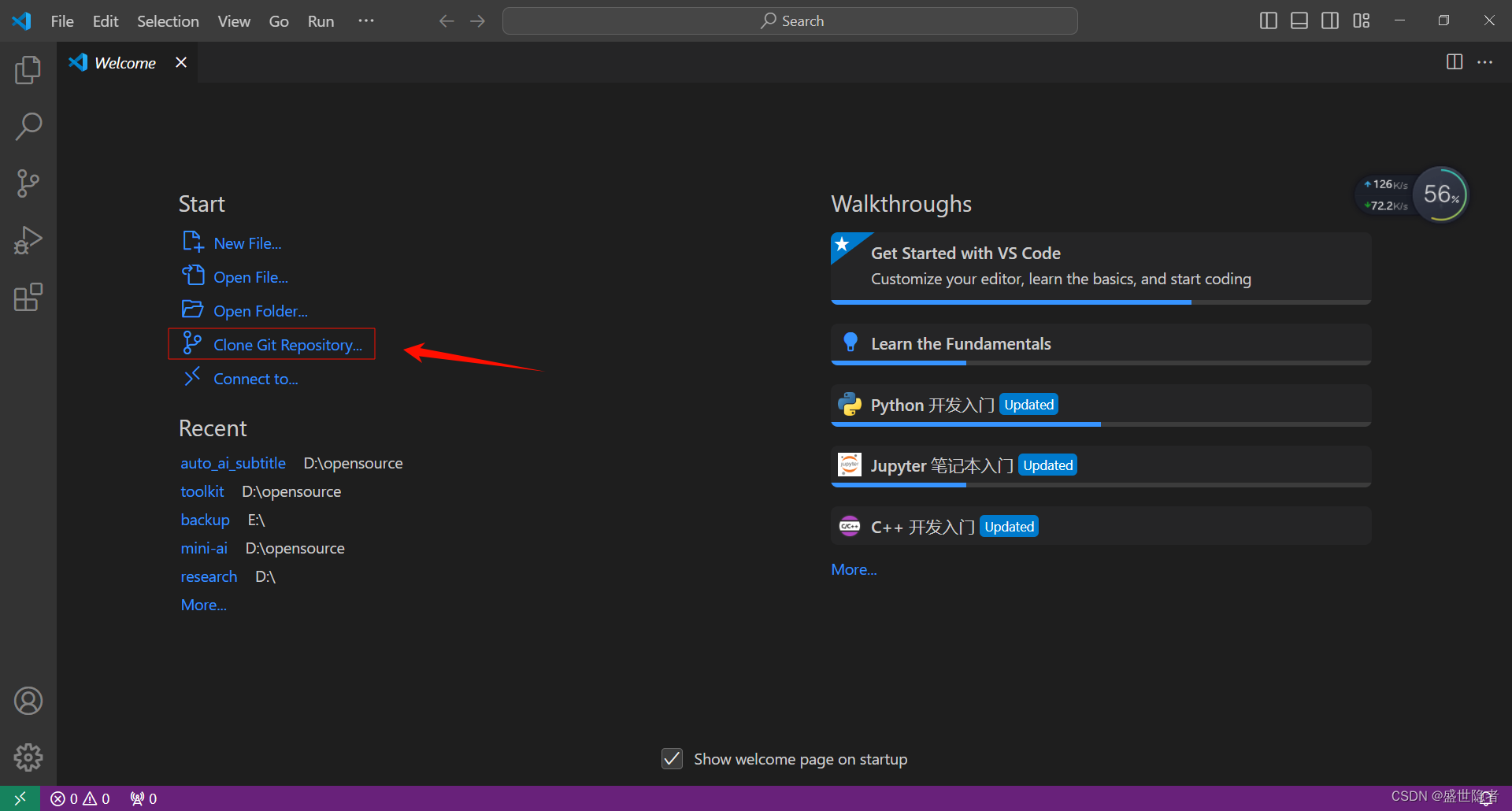Click the Connect to remote icon

click(192, 376)
